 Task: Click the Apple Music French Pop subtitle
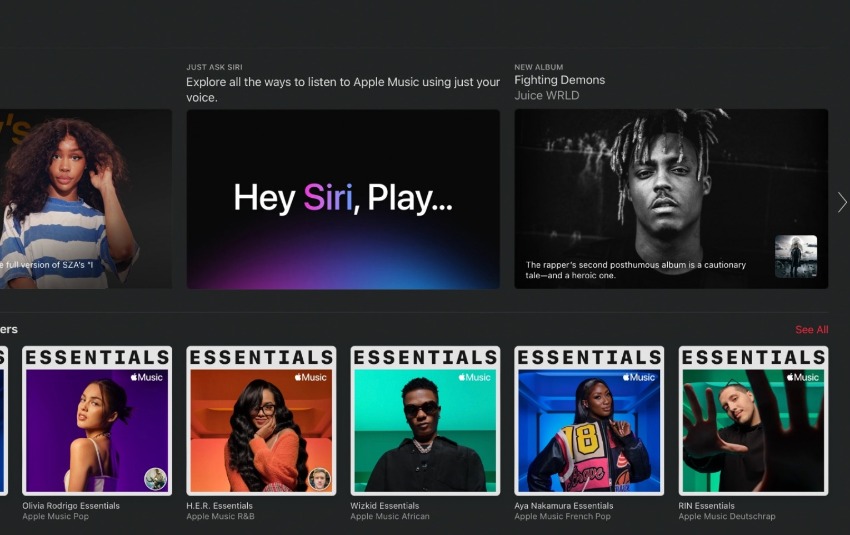562,517
